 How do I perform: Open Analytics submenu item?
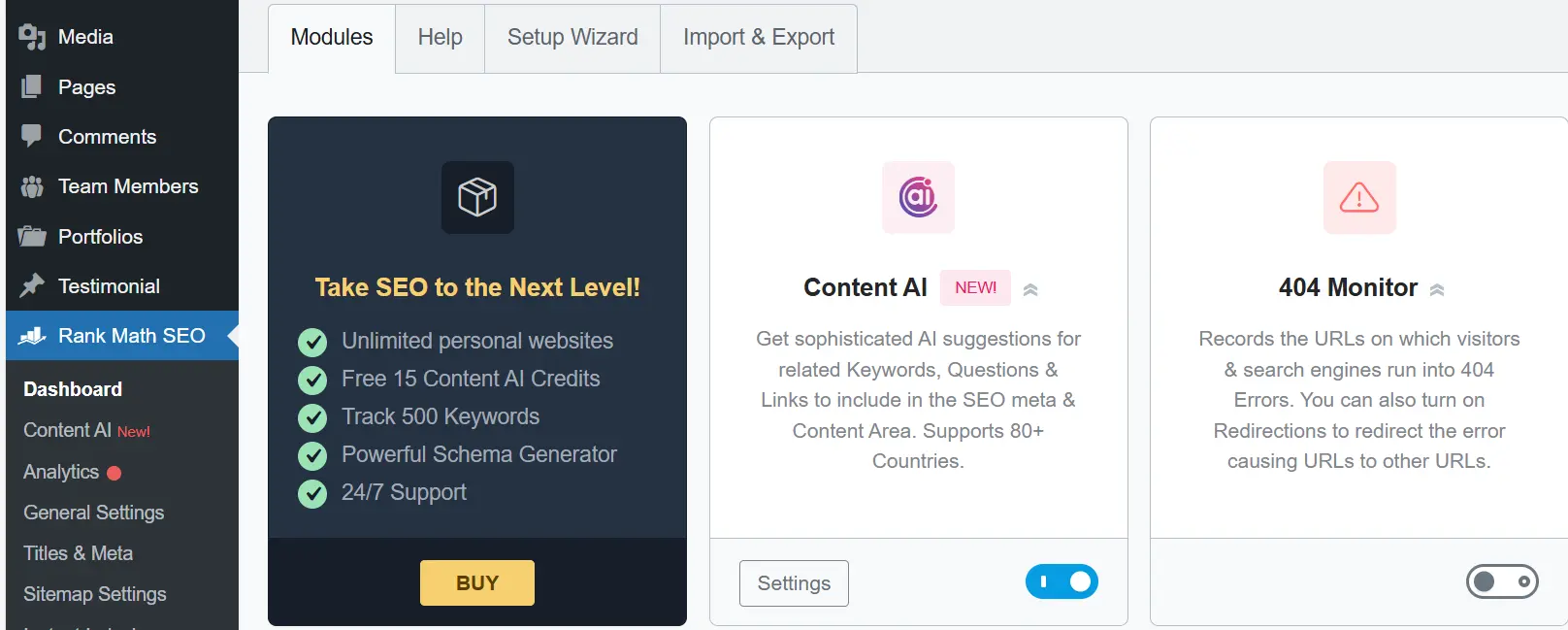[61, 472]
